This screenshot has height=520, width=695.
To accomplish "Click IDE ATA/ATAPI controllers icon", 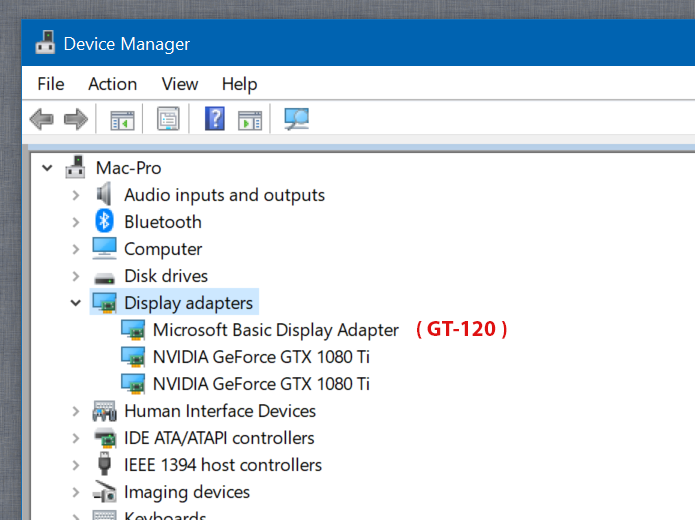I will coord(105,438).
